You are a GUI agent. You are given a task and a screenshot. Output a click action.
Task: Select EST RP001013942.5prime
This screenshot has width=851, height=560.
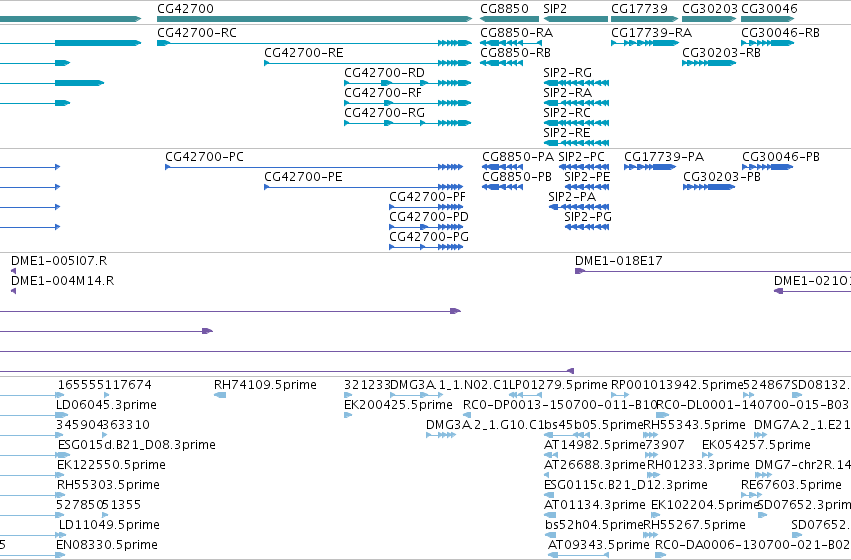[620, 395]
